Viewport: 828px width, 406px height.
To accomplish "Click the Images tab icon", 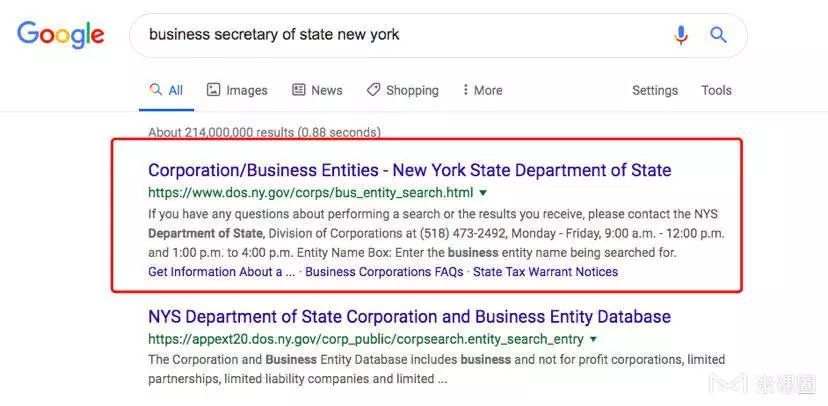I will 213,90.
